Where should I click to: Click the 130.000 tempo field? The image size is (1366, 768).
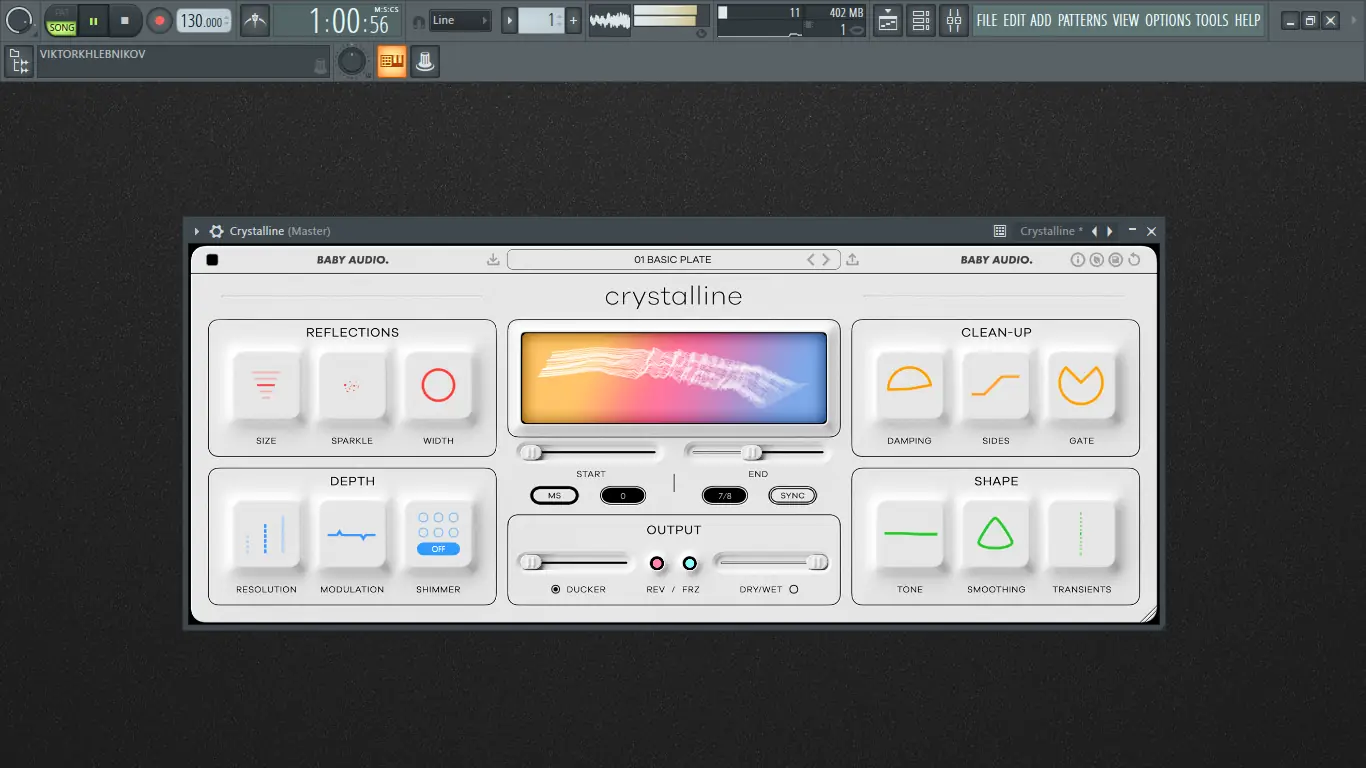pos(204,21)
